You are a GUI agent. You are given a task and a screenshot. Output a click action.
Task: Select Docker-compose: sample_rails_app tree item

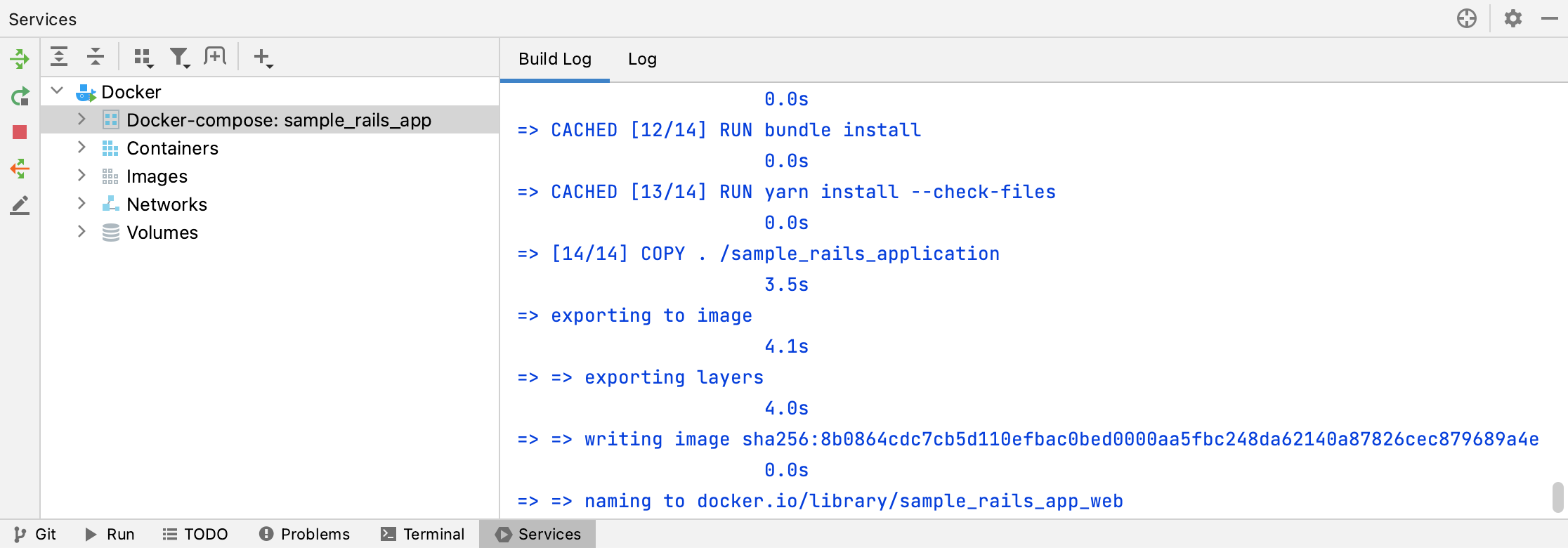278,120
